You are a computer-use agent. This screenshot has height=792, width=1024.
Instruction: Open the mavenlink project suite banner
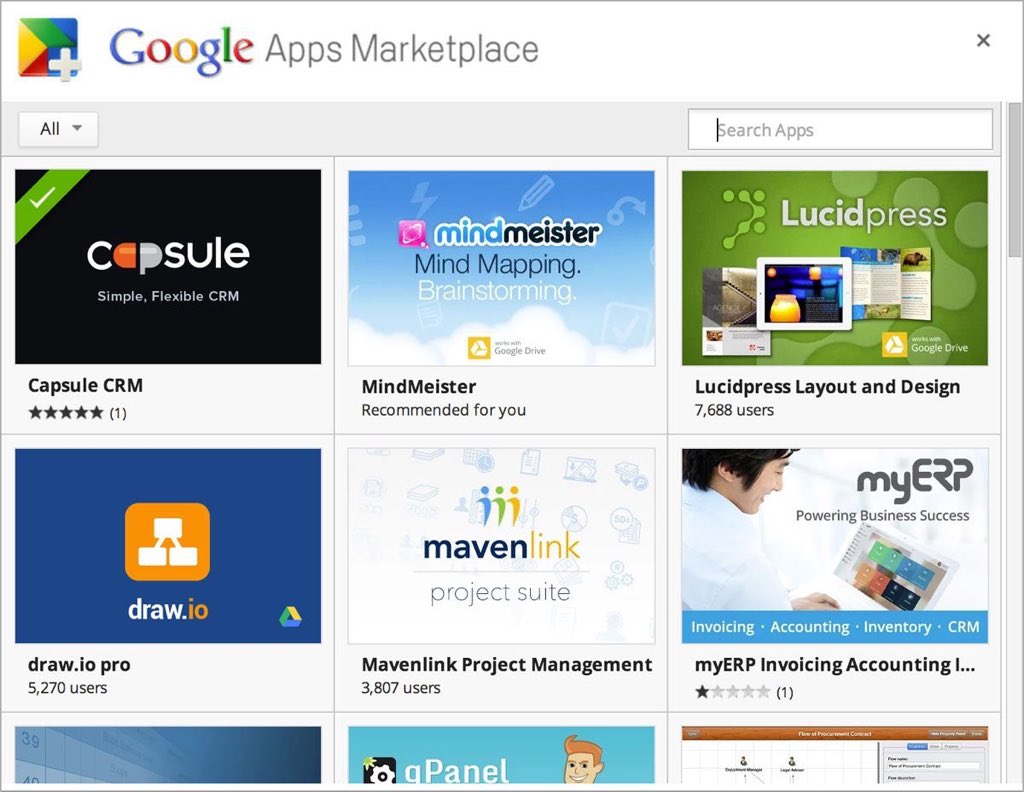tap(501, 546)
